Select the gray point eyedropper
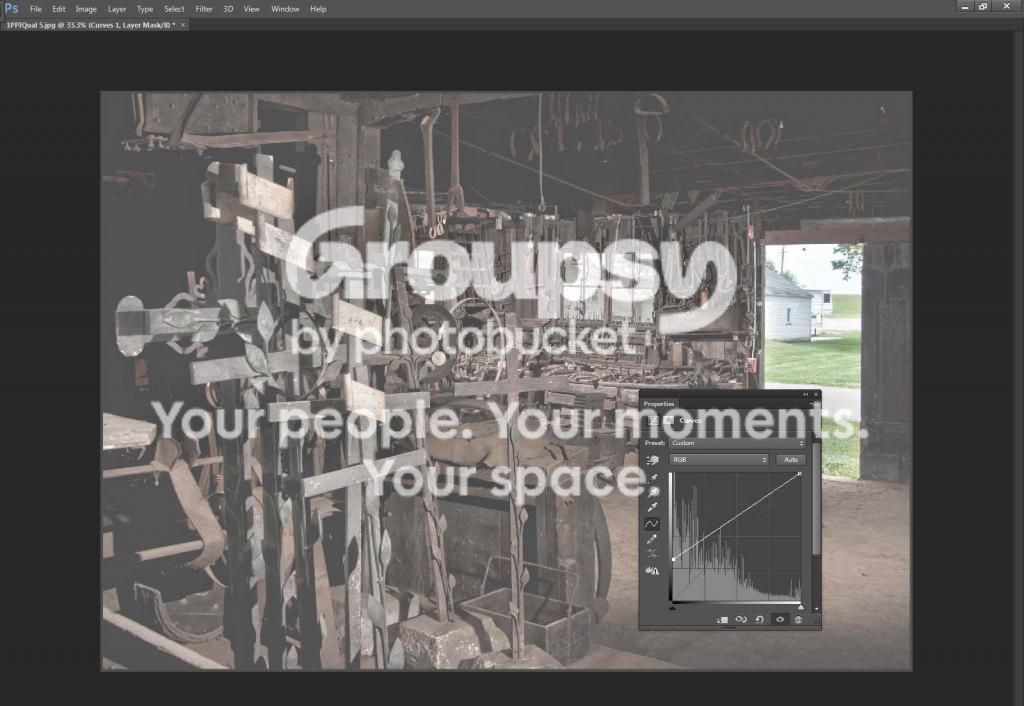 click(652, 492)
